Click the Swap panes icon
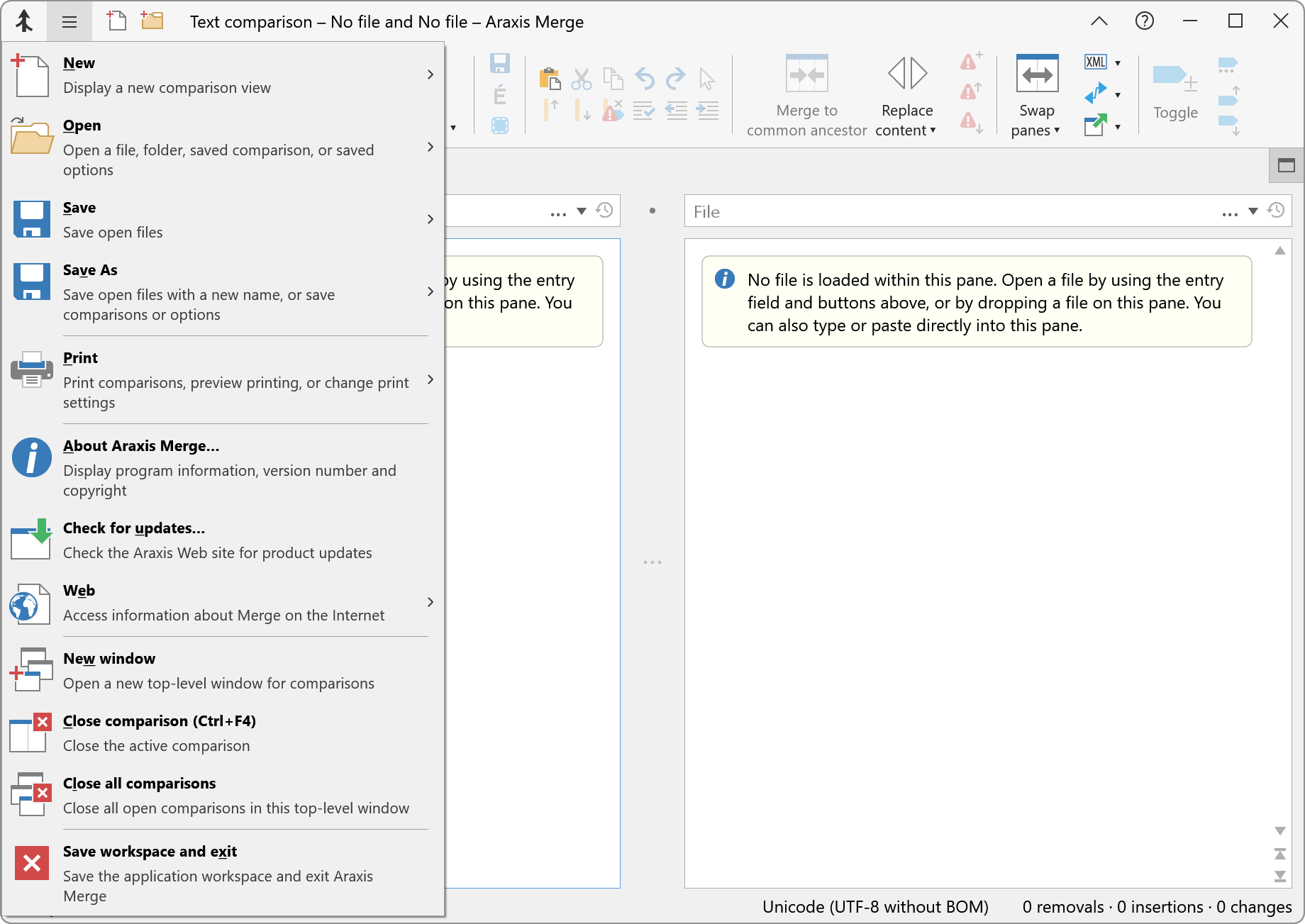Image resolution: width=1305 pixels, height=924 pixels. [x=1036, y=73]
